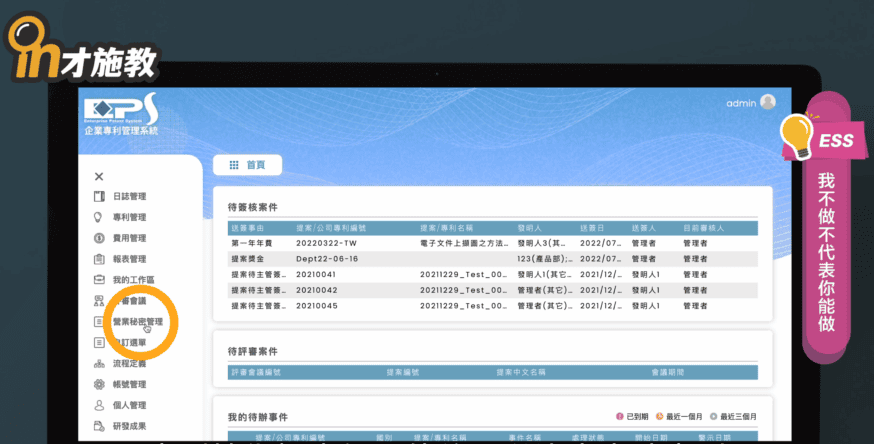Close the sidebar with the X icon
874x444 pixels.
99,176
